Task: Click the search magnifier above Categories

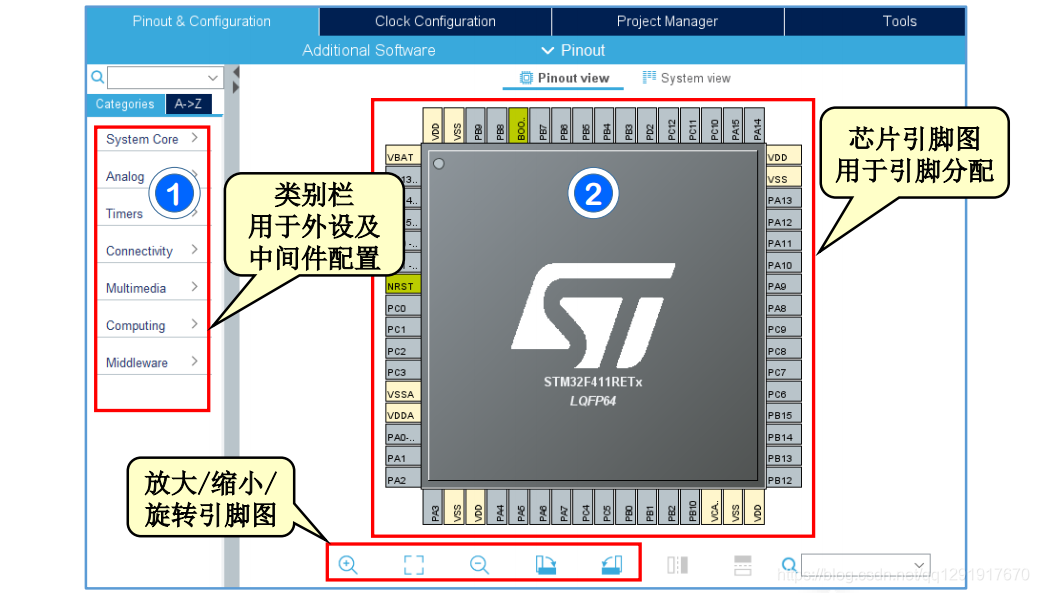Action: click(97, 78)
